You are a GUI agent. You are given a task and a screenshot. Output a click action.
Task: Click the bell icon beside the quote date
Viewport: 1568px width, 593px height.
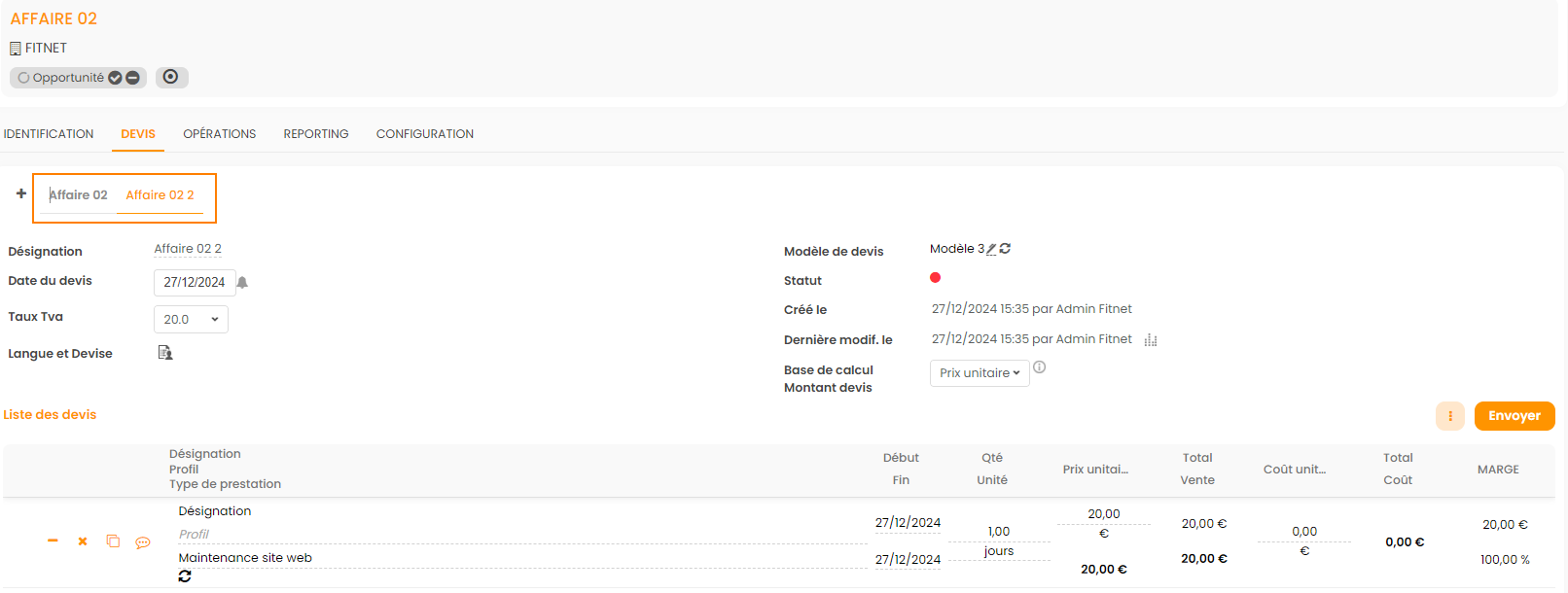(242, 282)
